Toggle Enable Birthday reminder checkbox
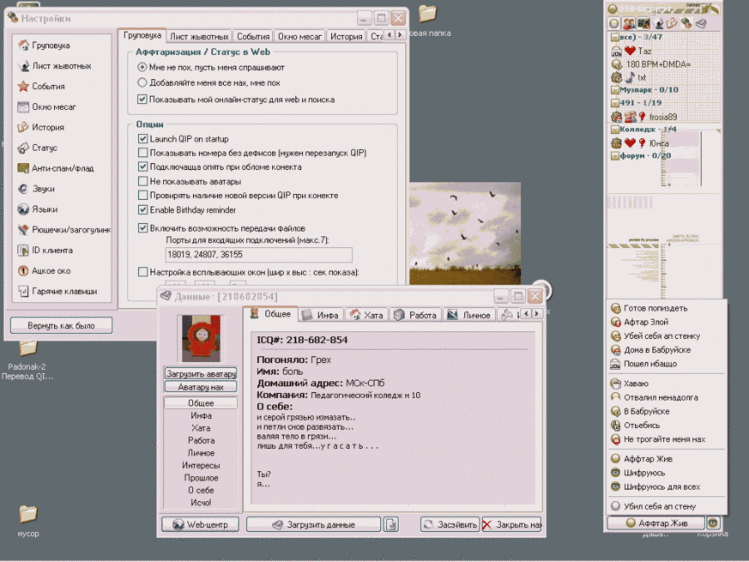 click(x=142, y=210)
